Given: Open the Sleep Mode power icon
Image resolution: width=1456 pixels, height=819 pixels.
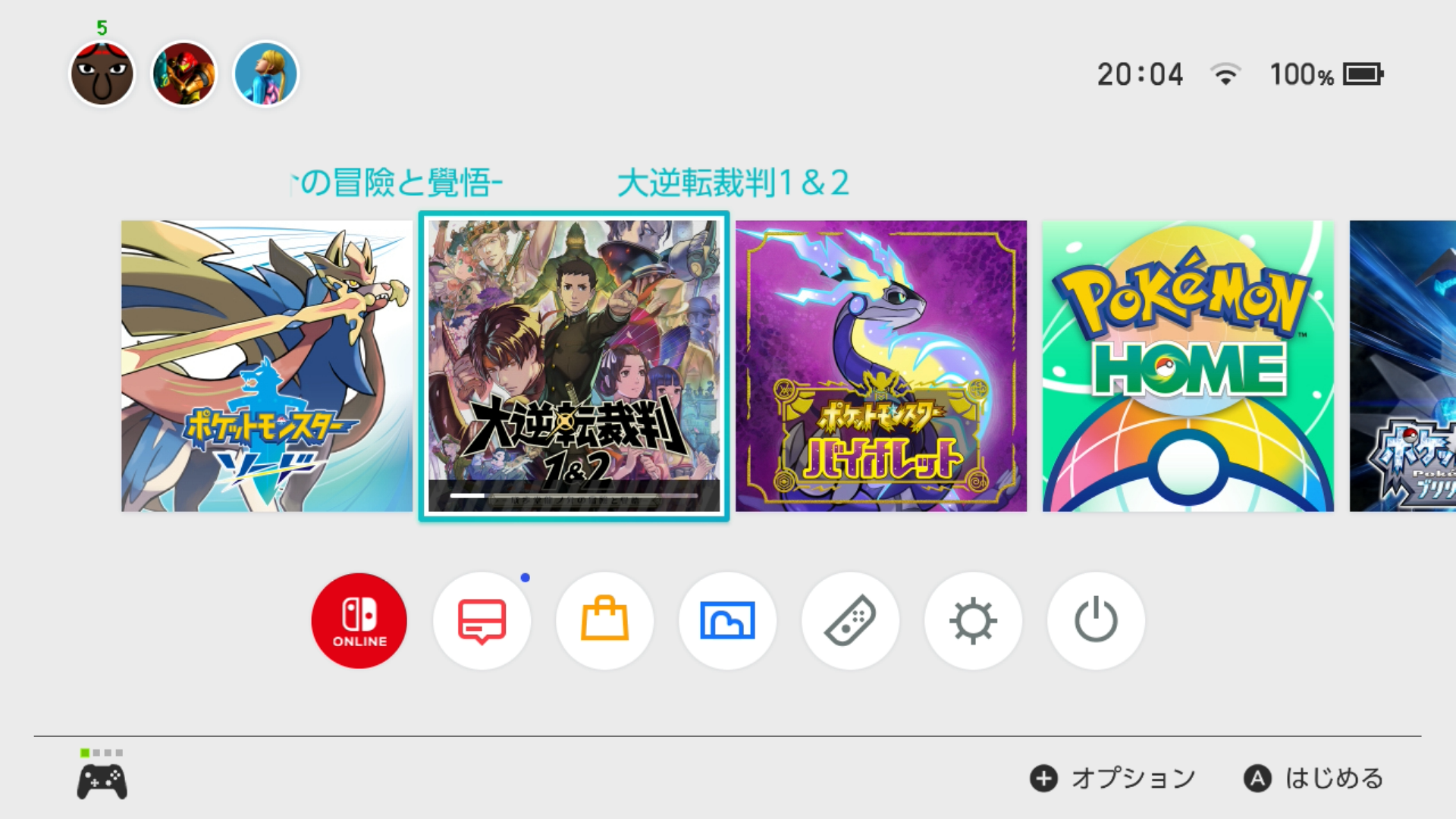Looking at the screenshot, I should pos(1096,621).
